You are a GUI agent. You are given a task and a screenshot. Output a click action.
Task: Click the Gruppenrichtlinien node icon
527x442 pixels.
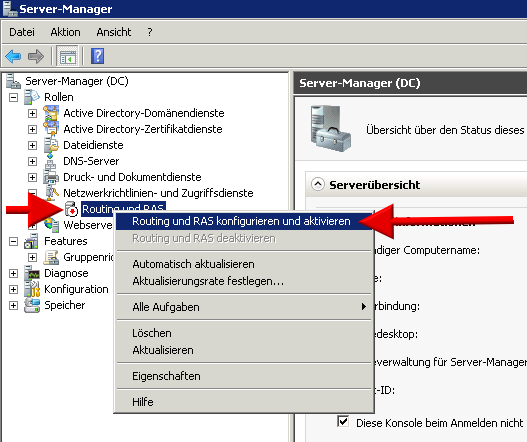click(51, 257)
